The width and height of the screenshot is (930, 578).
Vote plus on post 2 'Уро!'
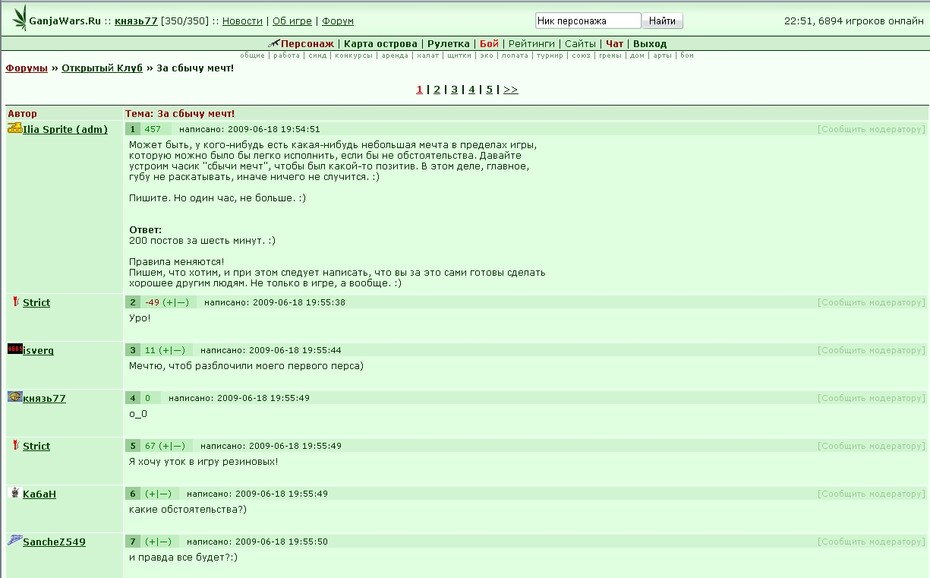[170, 302]
